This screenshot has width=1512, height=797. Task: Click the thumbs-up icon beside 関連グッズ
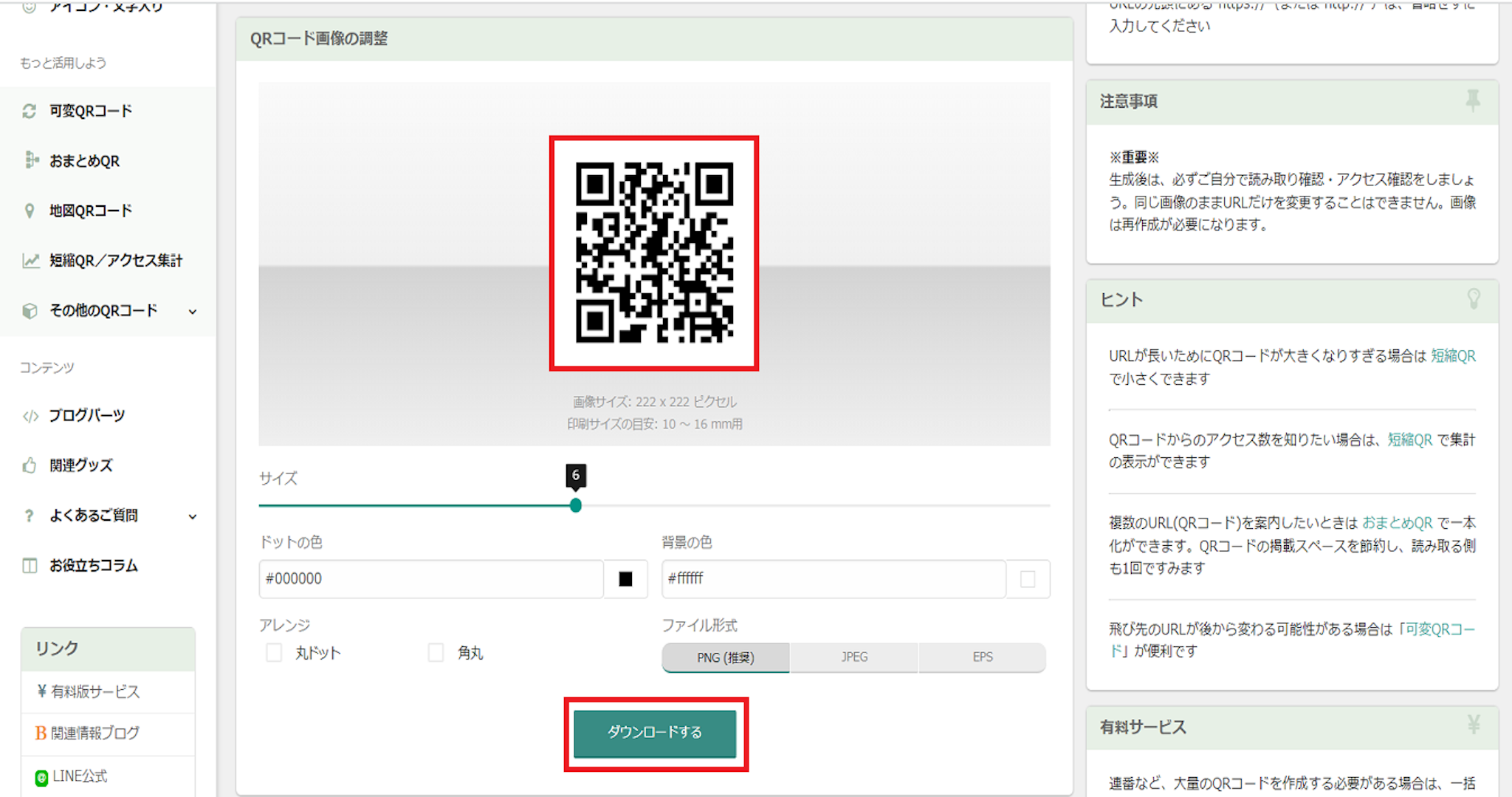30,465
